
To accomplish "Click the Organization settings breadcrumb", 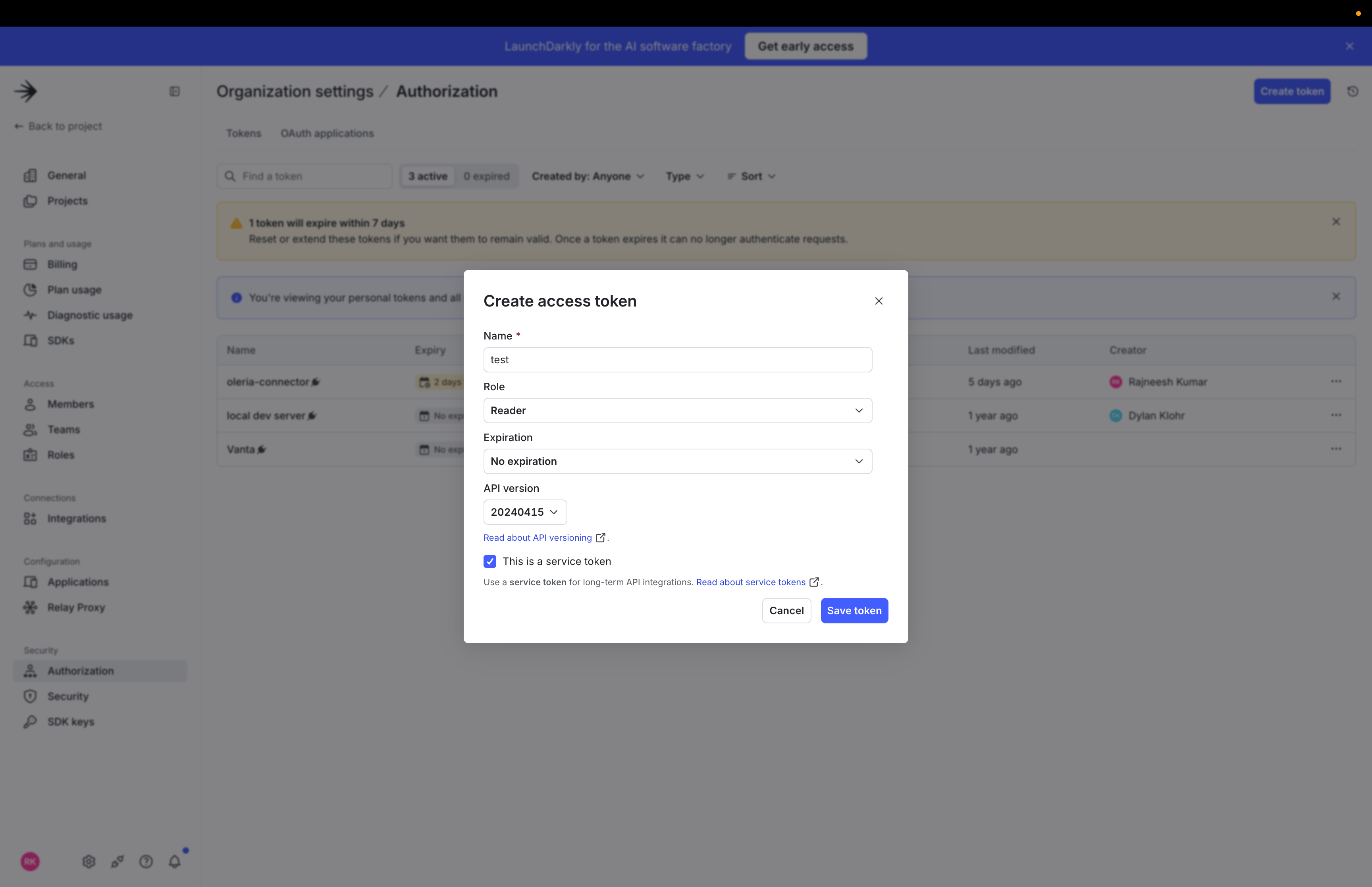I will point(295,92).
